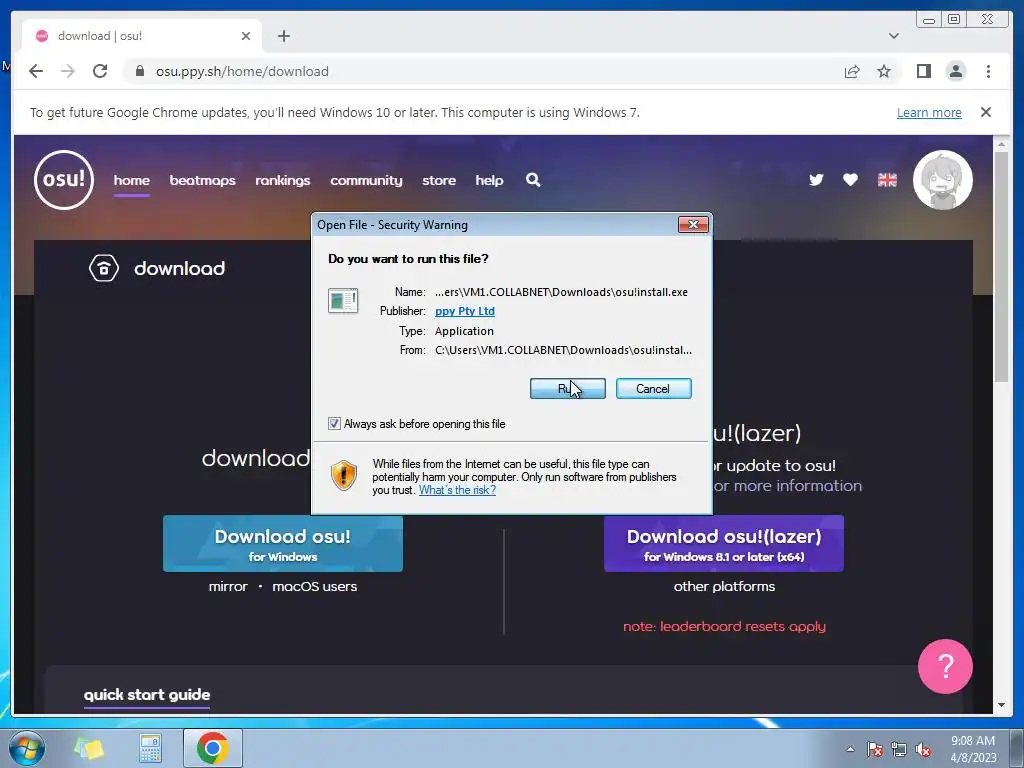1024x768 pixels.
Task: Open the help nav item
Action: click(489, 180)
